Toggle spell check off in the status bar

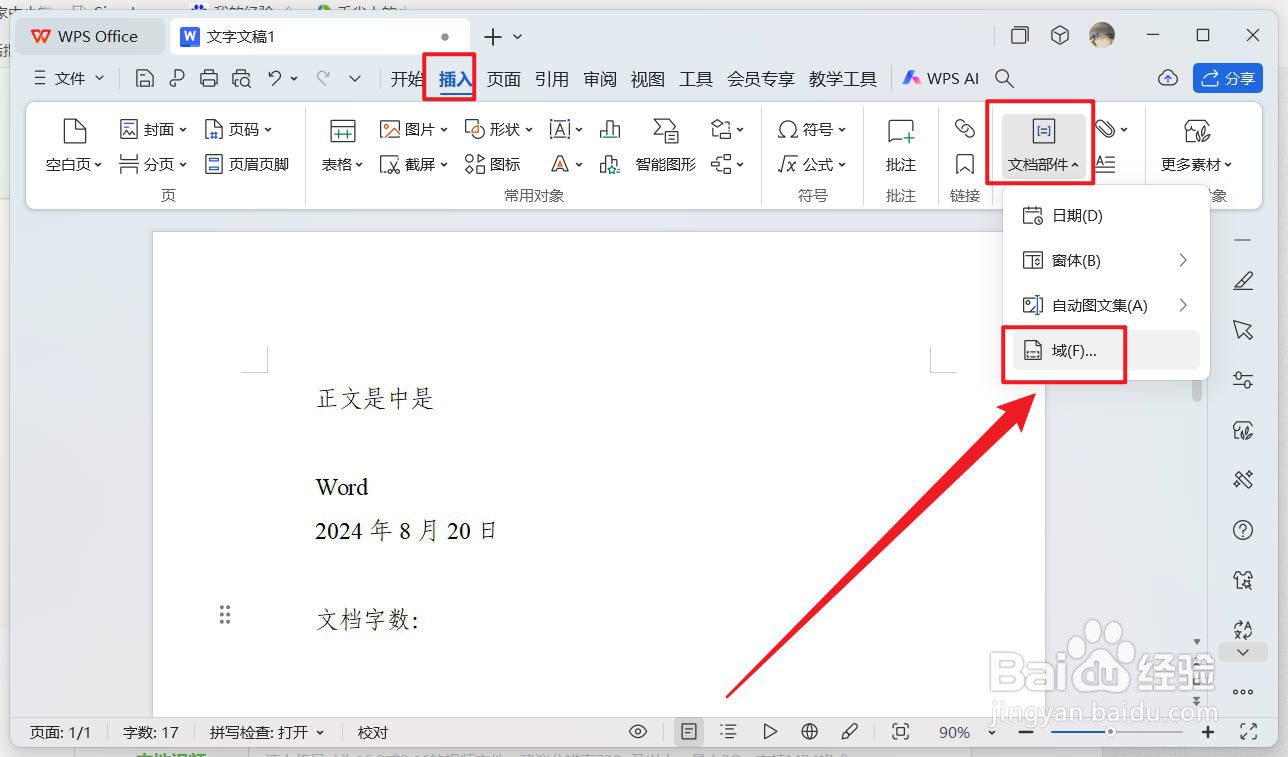click(267, 731)
